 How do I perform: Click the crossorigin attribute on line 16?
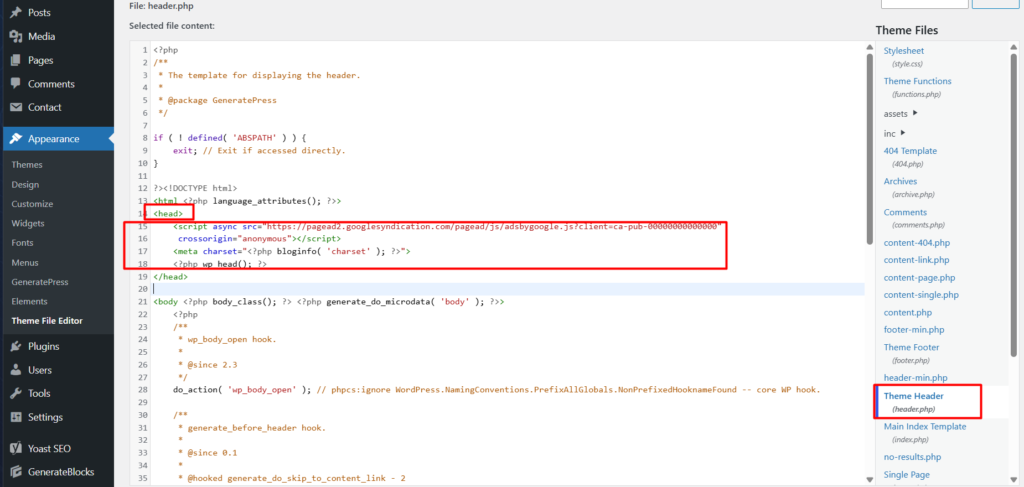point(234,239)
